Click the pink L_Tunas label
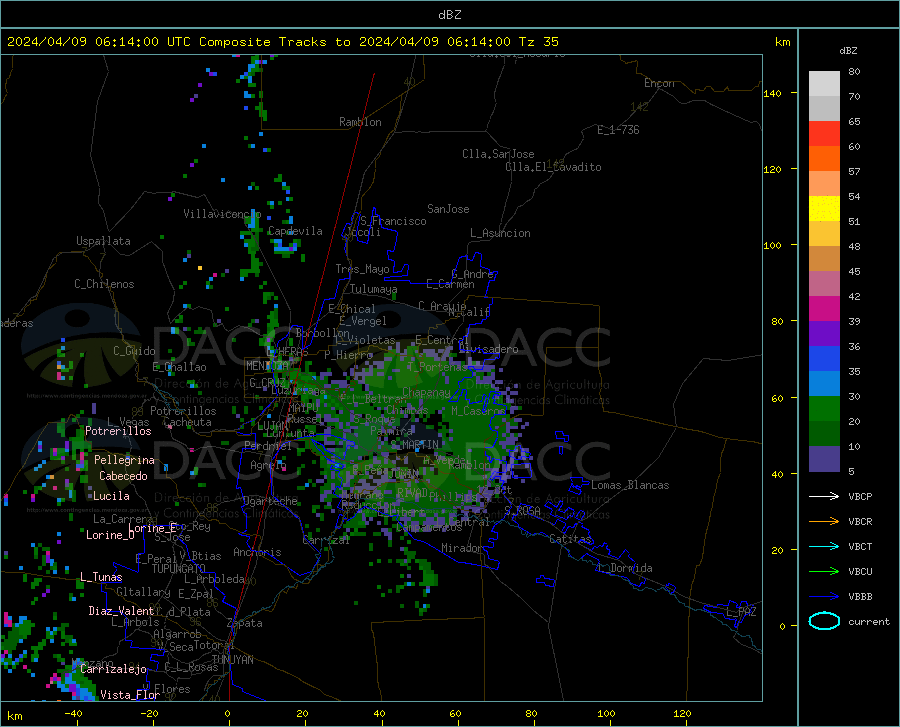 click(101, 577)
